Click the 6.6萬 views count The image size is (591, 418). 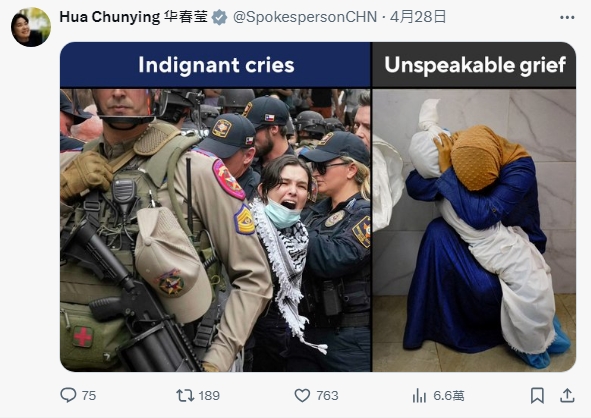(x=449, y=396)
